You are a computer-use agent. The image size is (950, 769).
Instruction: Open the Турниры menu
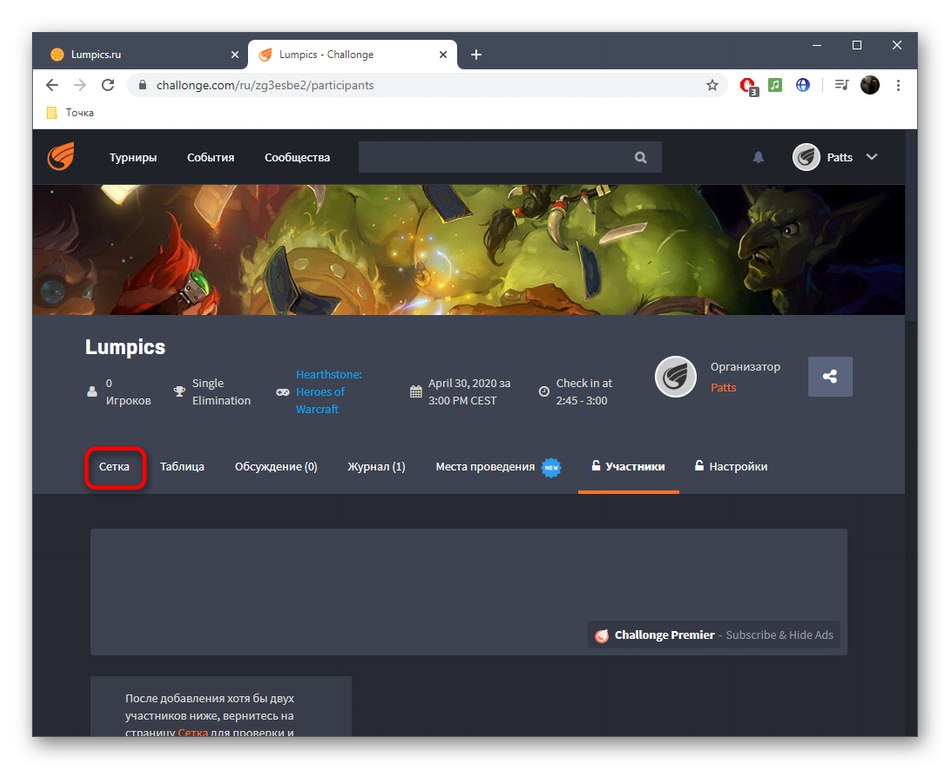(x=133, y=158)
